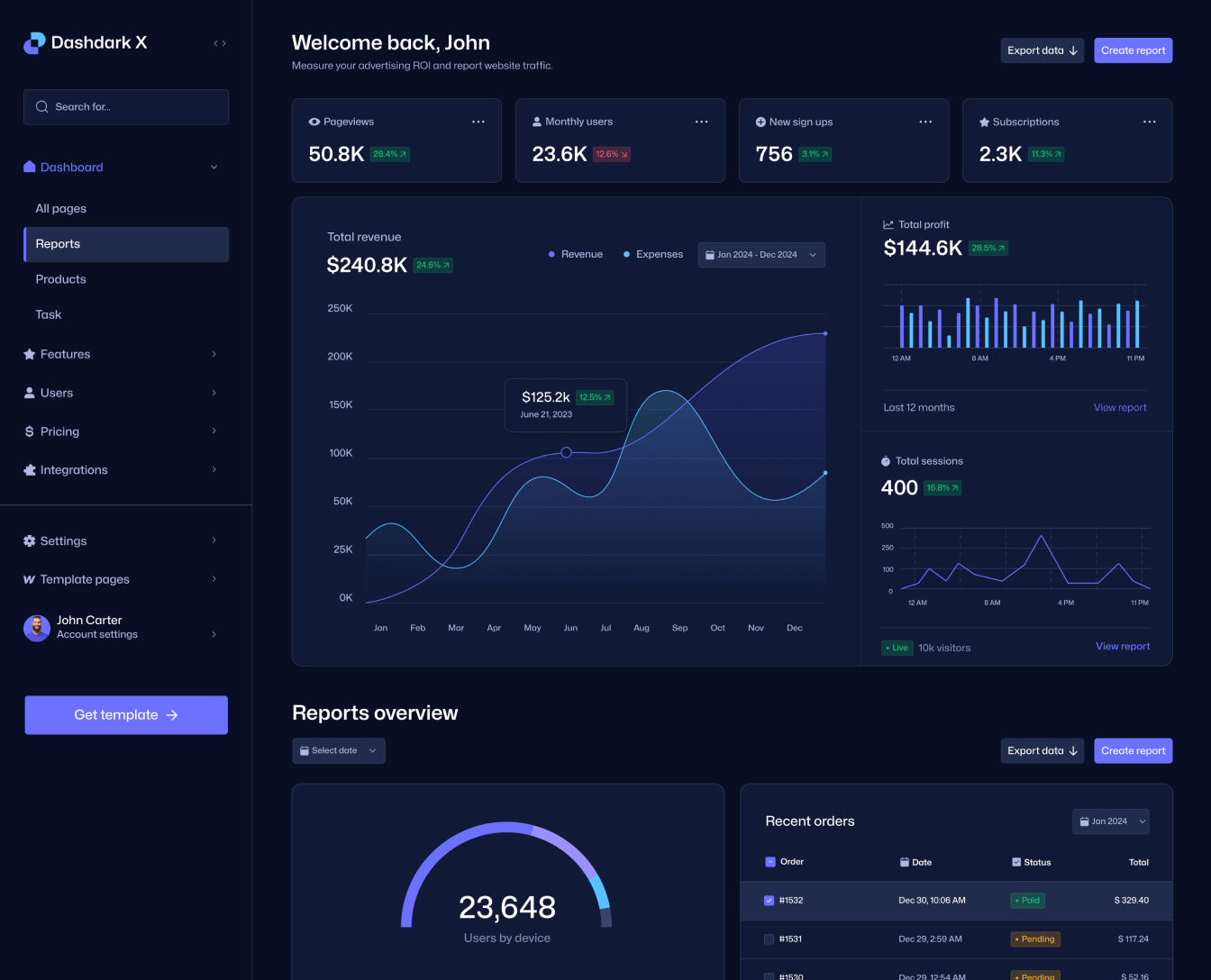The image size is (1211, 980).
Task: Open the Jan 2024 - Dec 2024 date dropdown
Action: tap(760, 255)
